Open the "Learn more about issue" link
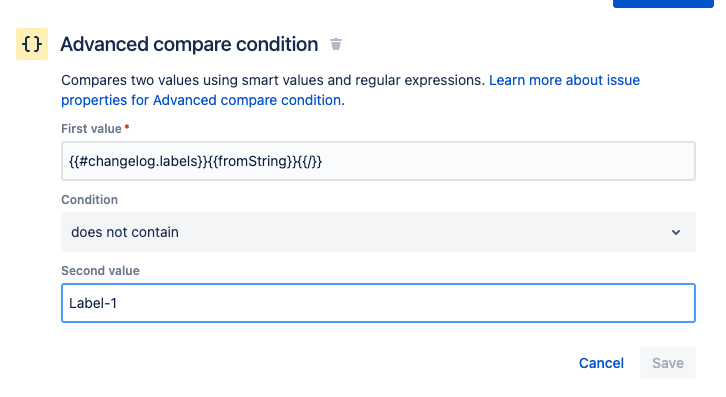Image resolution: width=726 pixels, height=397 pixels. pyautogui.click(x=564, y=80)
